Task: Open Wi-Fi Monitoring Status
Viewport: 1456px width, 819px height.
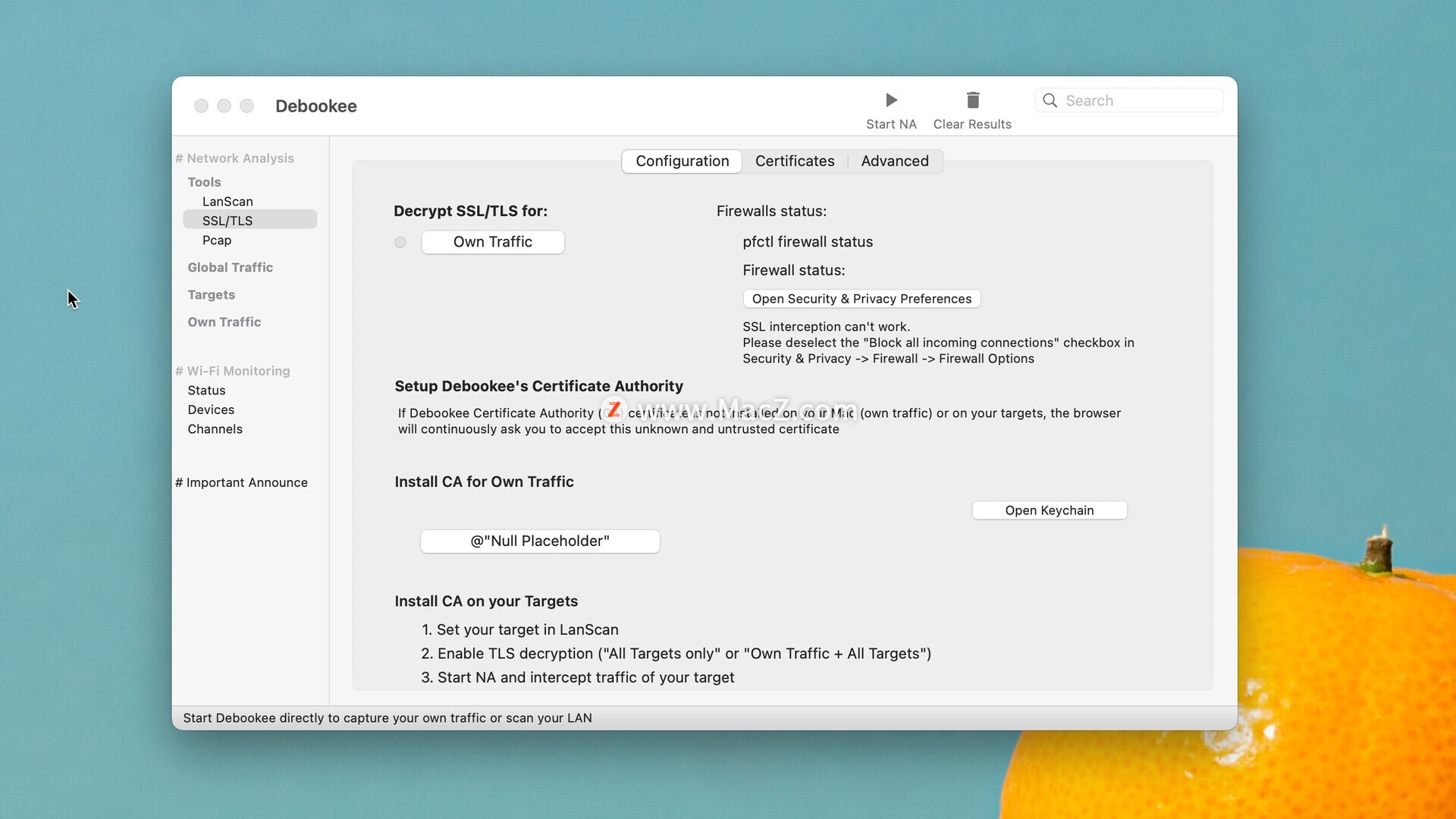Action: 206,391
